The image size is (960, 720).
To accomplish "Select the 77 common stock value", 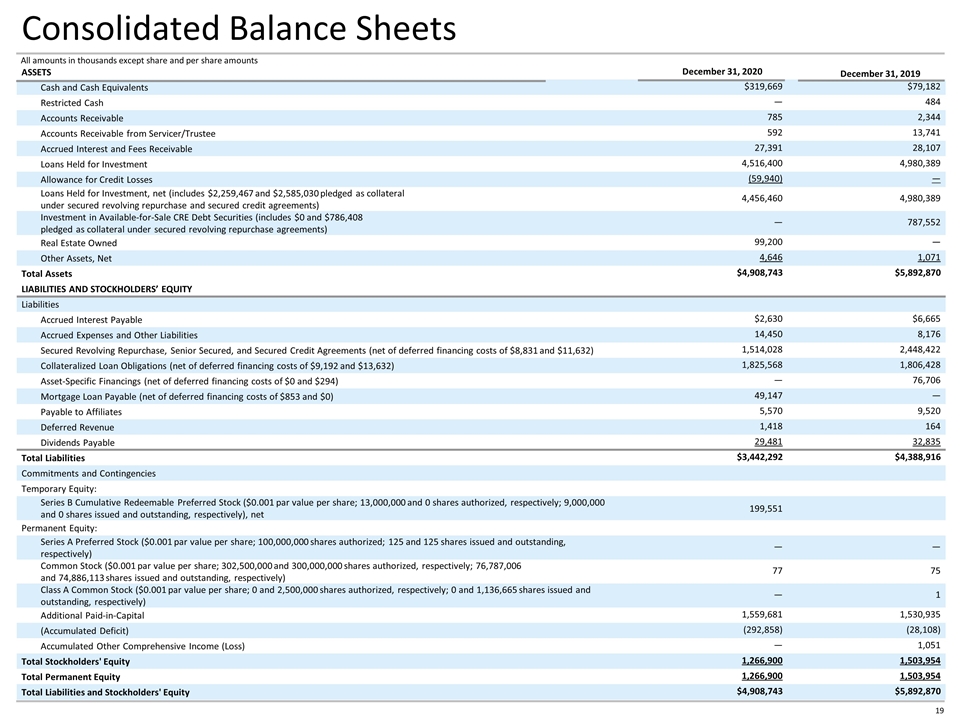I will point(777,571).
